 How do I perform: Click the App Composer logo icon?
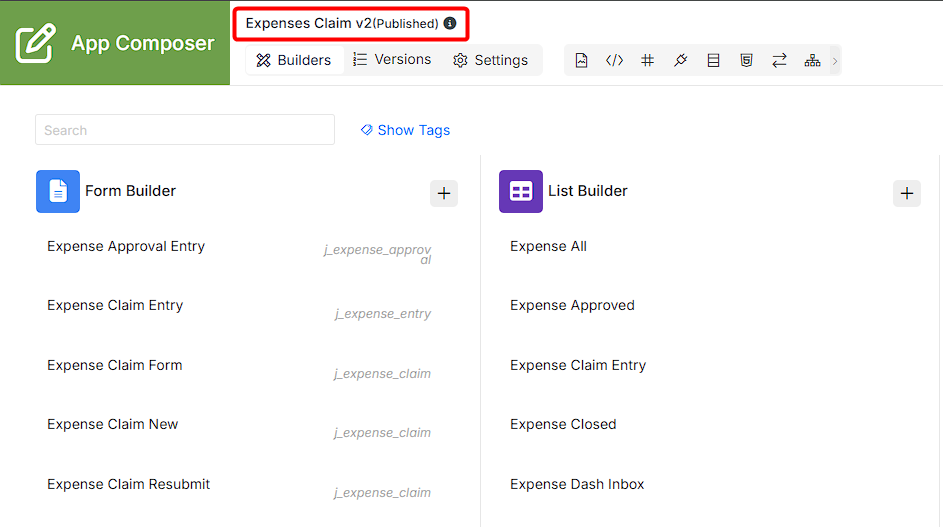click(x=36, y=43)
